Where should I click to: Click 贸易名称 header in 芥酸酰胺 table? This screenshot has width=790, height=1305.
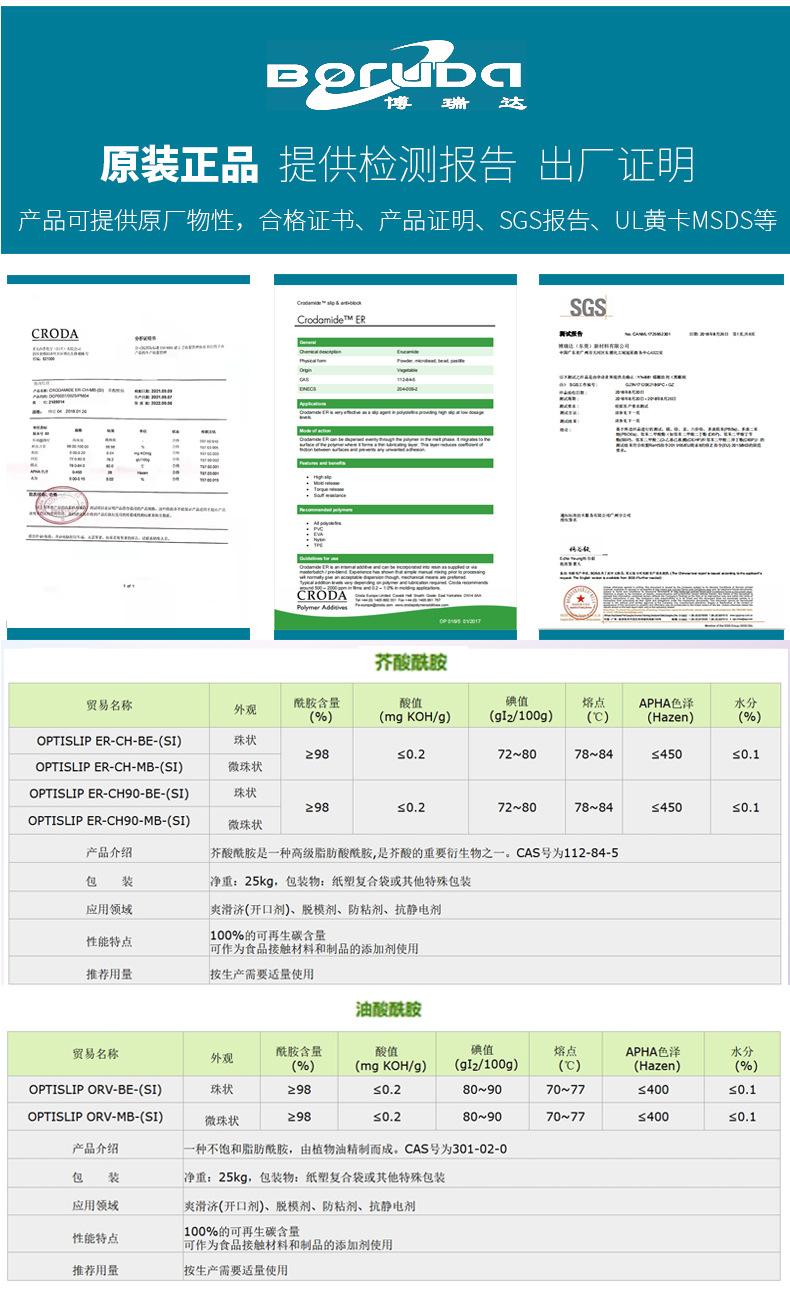tap(109, 705)
